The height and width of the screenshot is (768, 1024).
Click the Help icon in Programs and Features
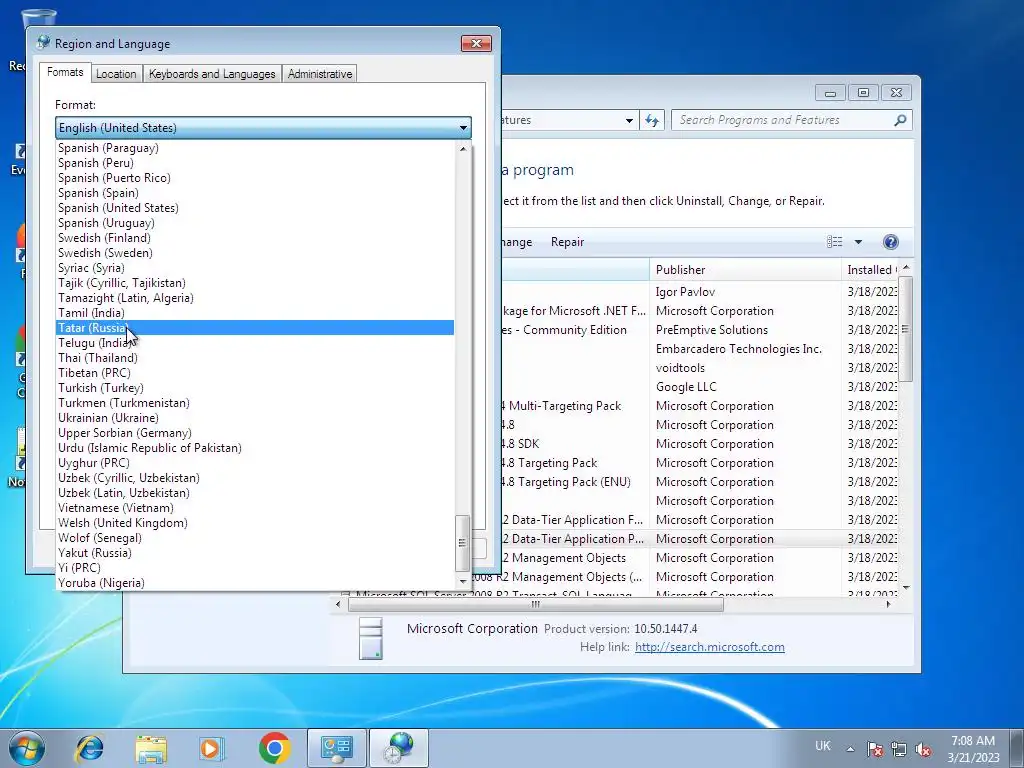coord(890,242)
